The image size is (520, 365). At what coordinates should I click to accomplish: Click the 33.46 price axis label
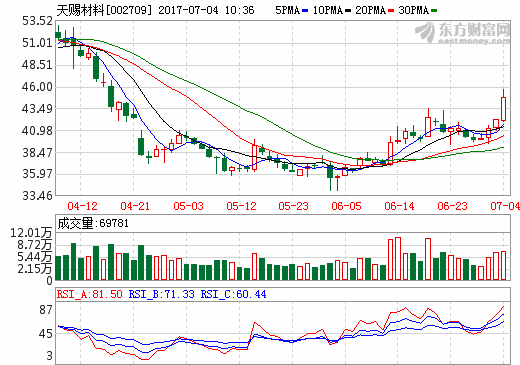(37, 195)
